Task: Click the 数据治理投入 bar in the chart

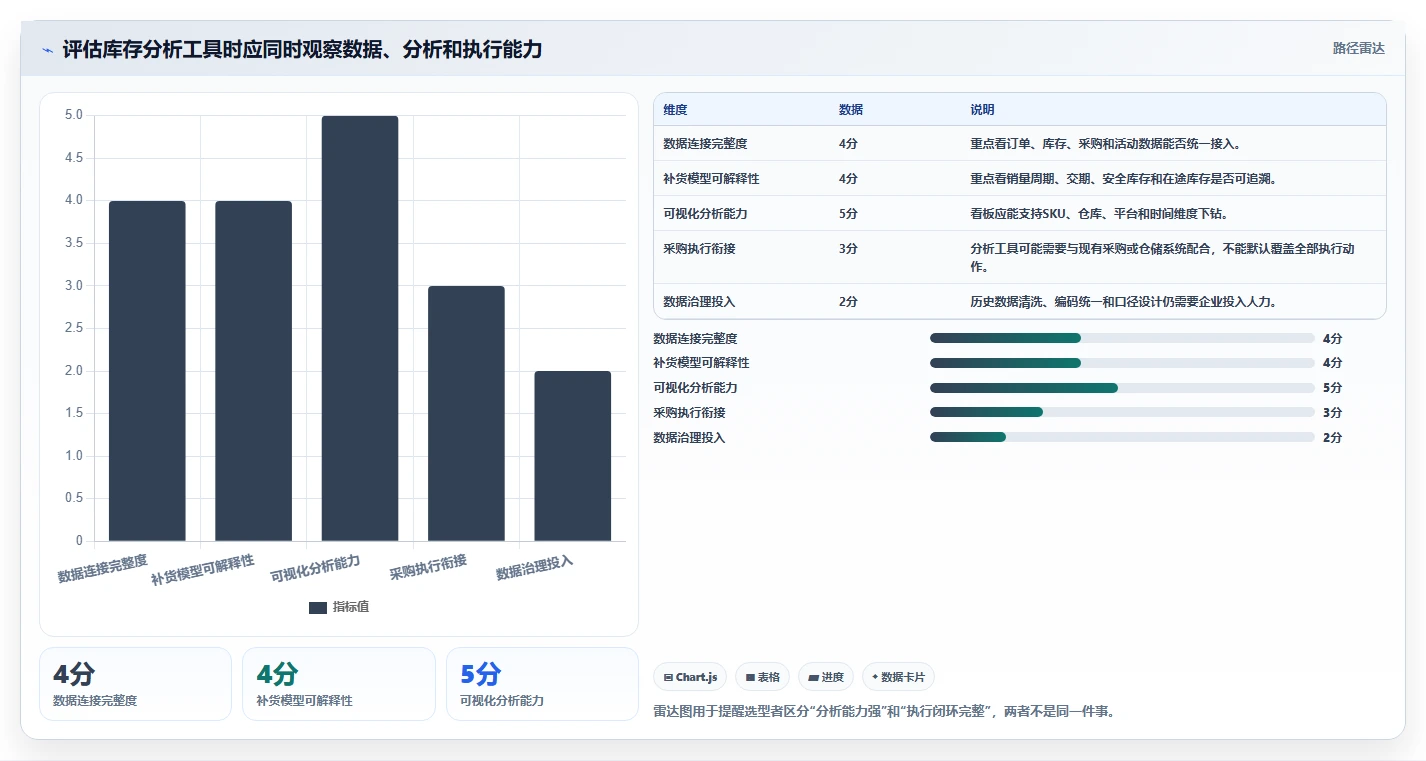Action: (573, 456)
